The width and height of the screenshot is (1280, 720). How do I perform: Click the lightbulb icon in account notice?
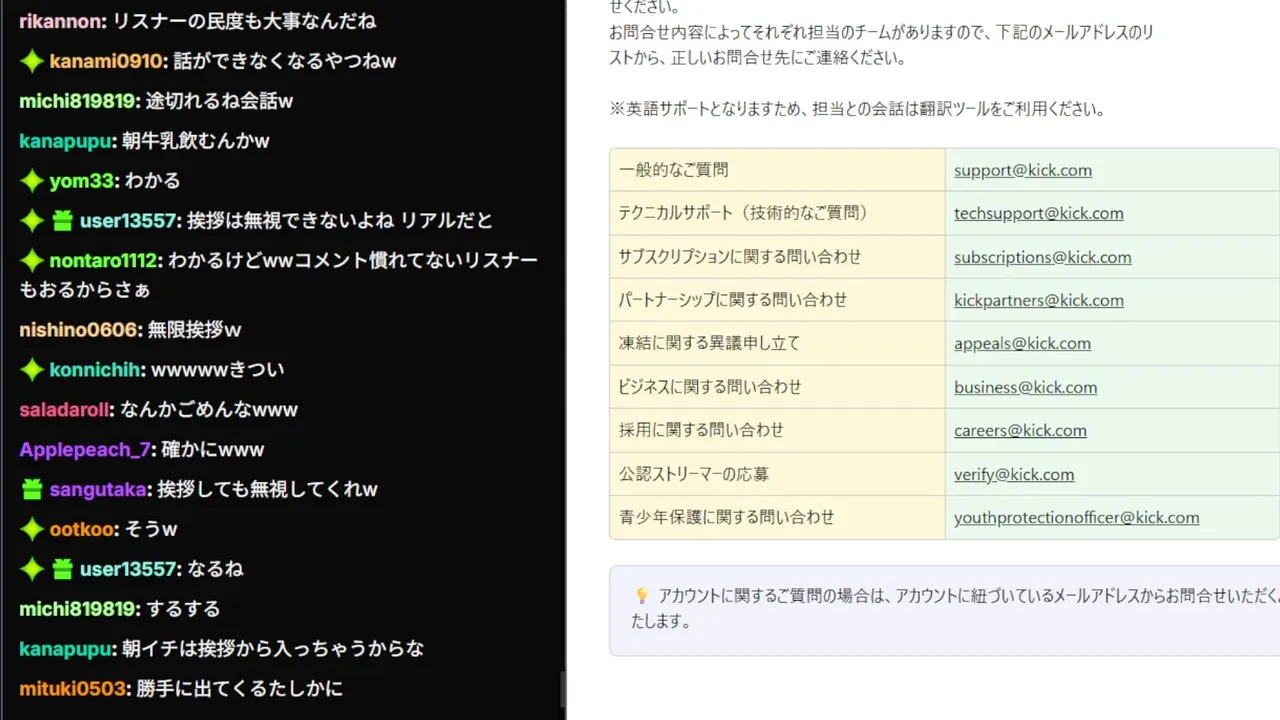pyautogui.click(x=642, y=596)
